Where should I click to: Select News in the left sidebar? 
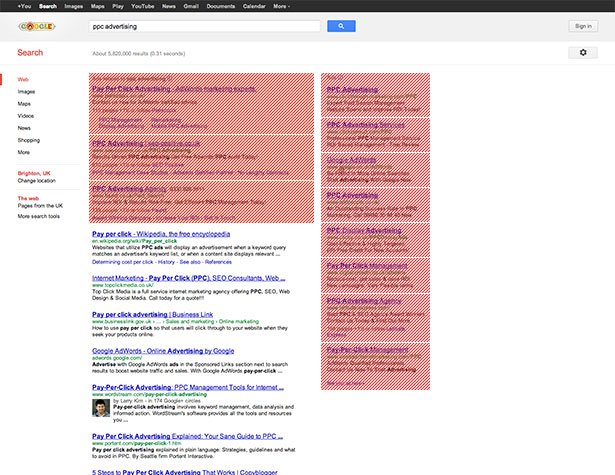pyautogui.click(x=24, y=128)
